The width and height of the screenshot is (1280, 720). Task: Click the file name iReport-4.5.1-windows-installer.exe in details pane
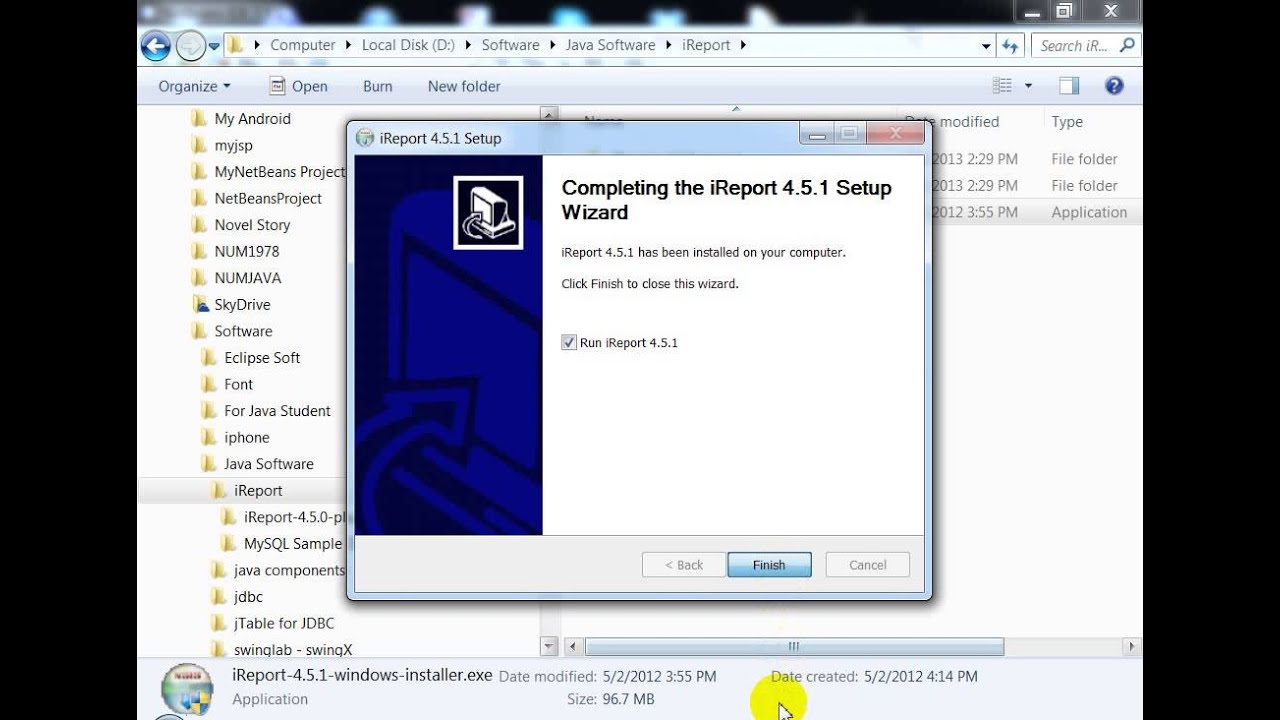pyautogui.click(x=362, y=675)
